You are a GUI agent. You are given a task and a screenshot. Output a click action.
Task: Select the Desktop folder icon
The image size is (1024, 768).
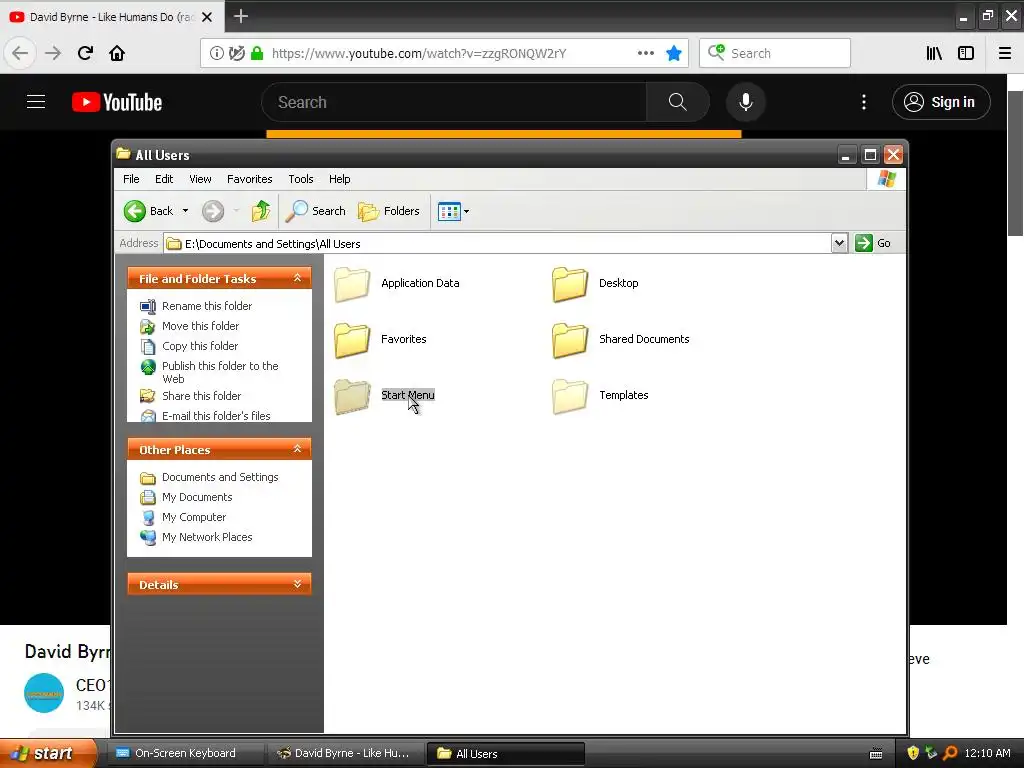click(x=570, y=284)
